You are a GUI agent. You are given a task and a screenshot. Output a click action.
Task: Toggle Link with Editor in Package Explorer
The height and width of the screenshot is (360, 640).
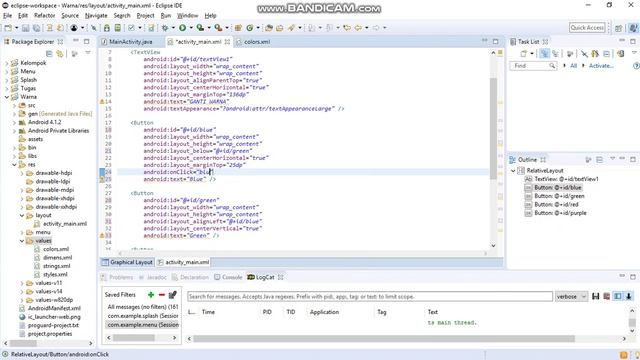pyautogui.click(x=60, y=53)
